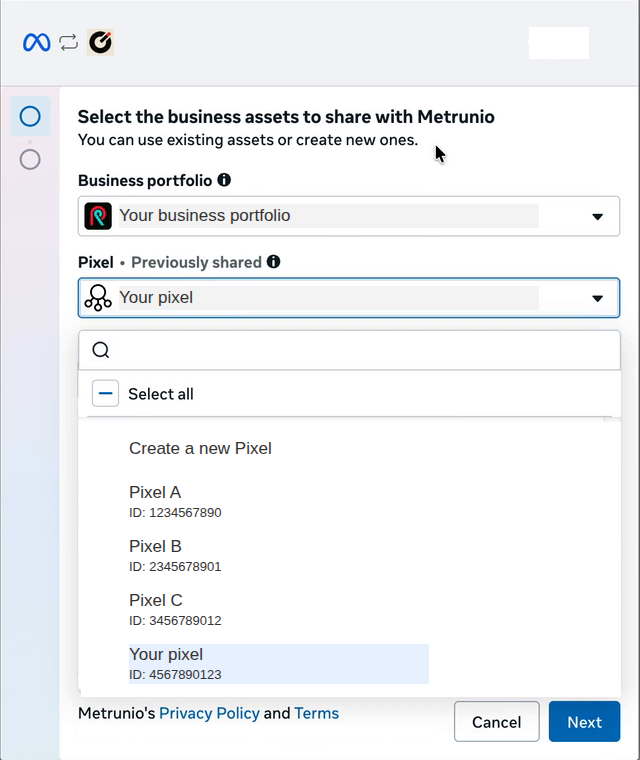Click the sync arrows icon in header
This screenshot has width=640, height=760.
[x=69, y=43]
